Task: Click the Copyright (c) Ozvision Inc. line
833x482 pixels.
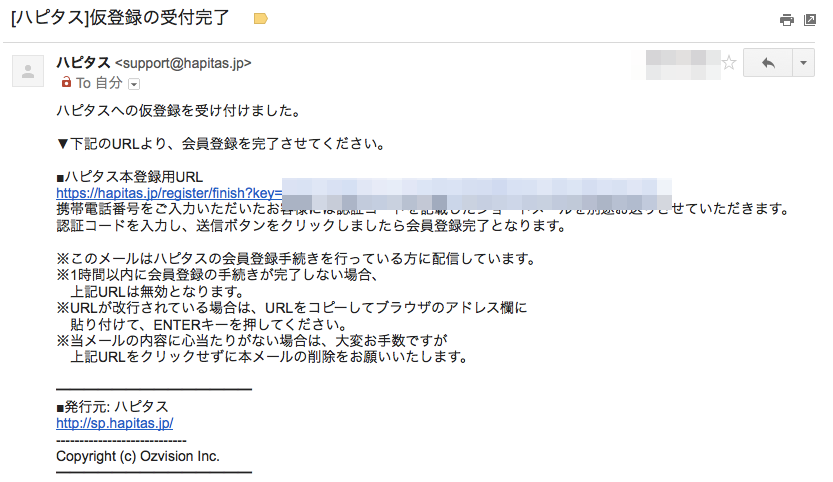Action: [138, 456]
